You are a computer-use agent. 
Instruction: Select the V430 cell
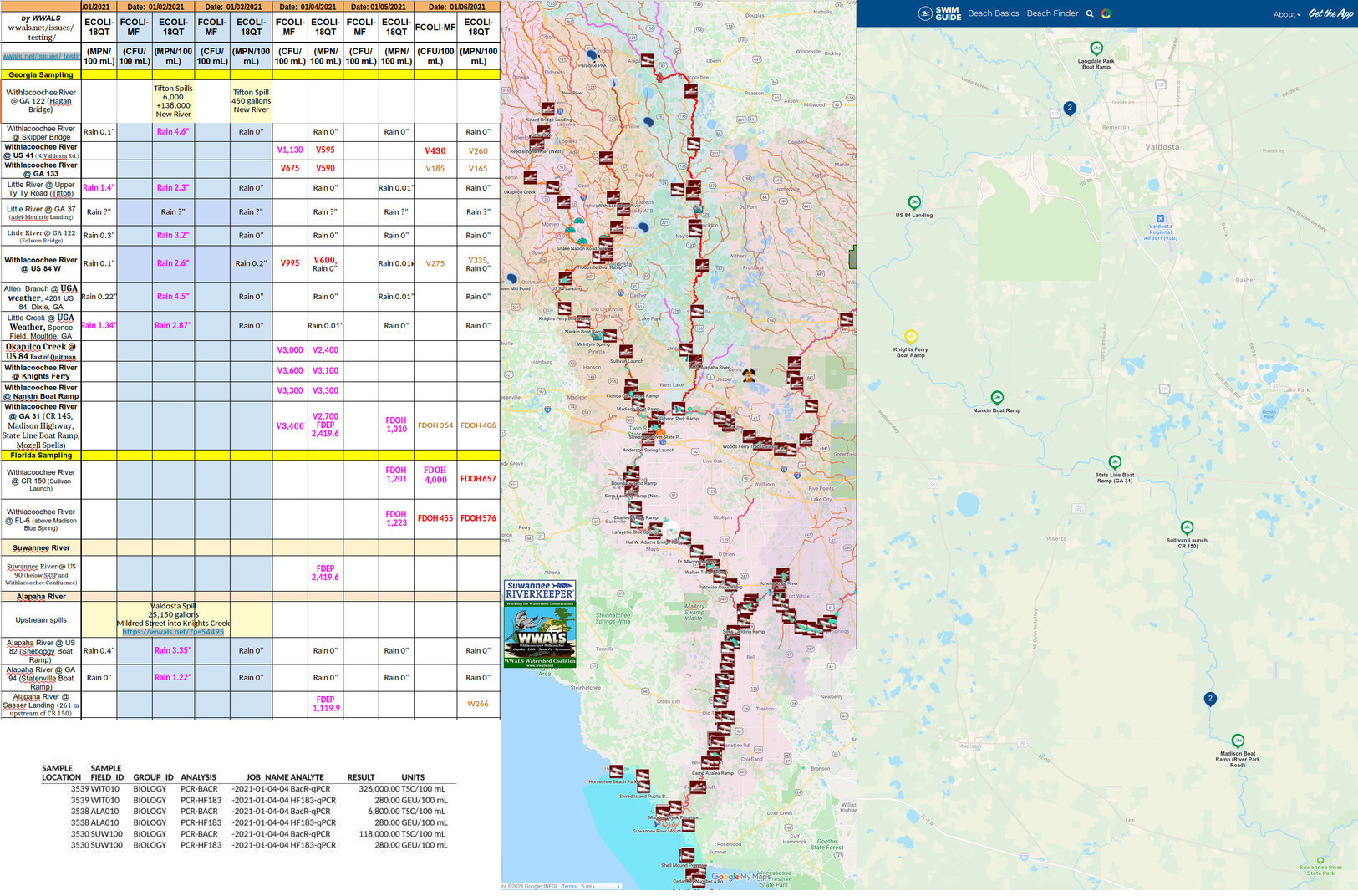coord(435,151)
